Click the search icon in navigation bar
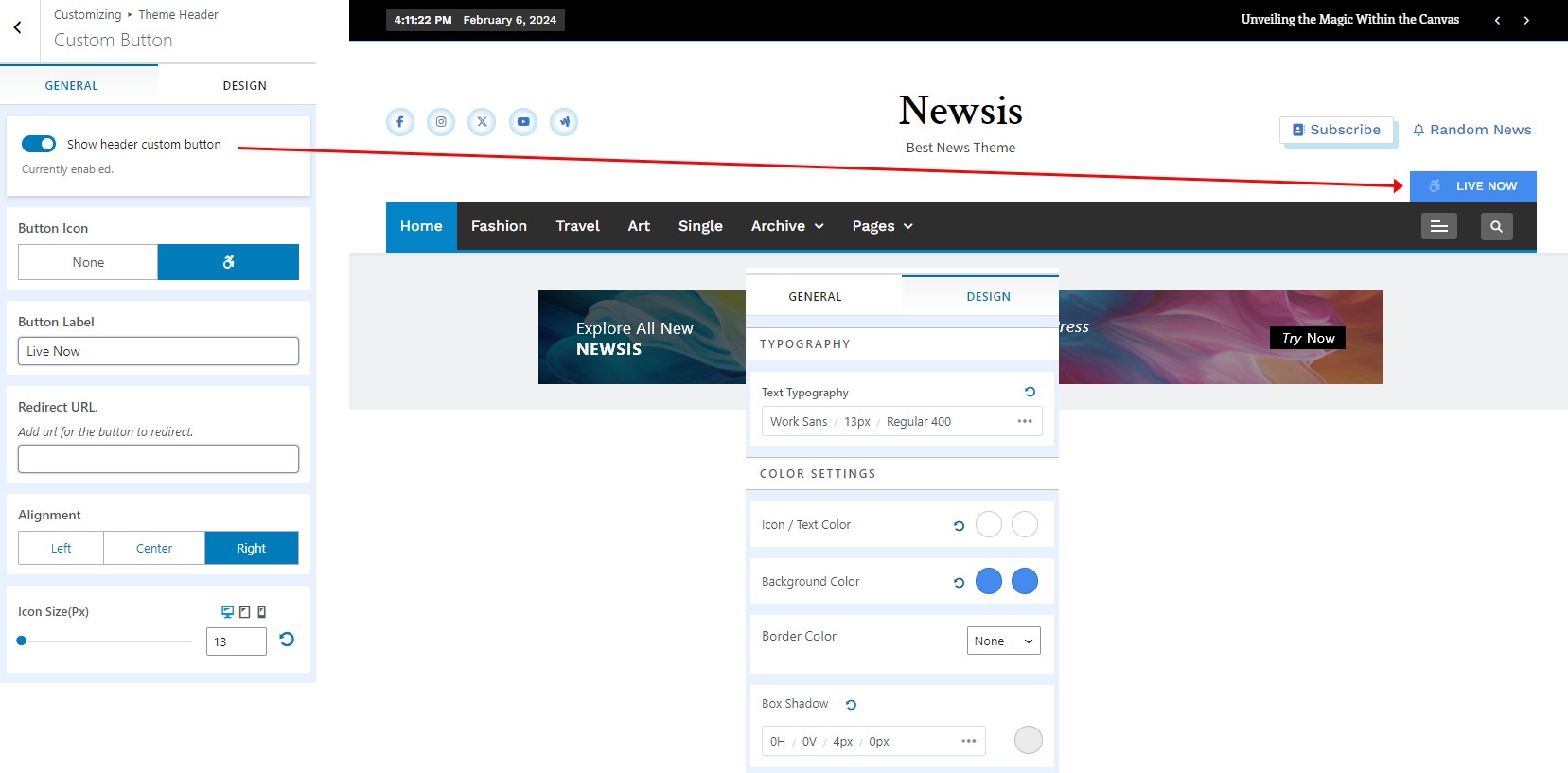 1496,226
